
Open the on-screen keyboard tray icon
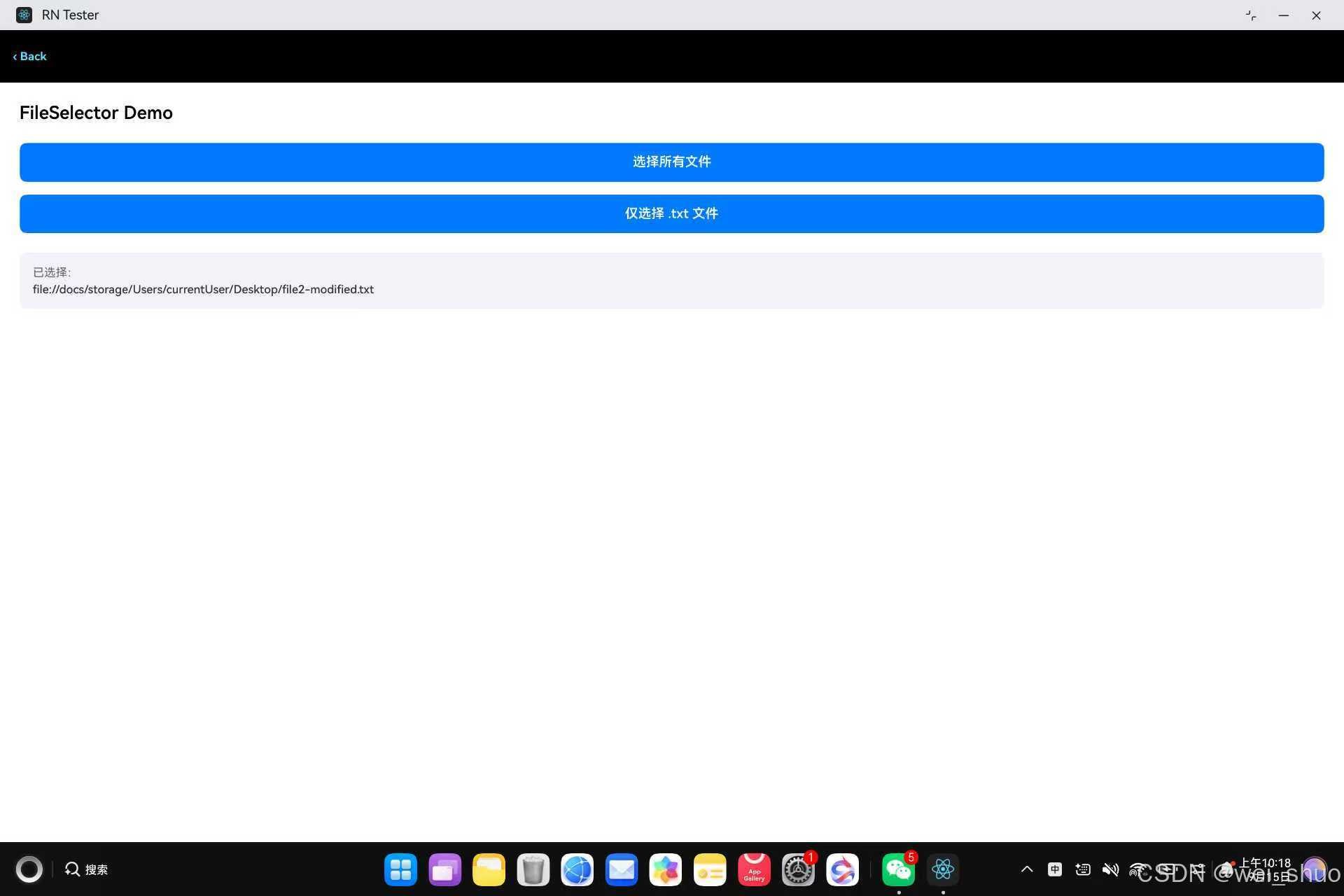(x=1083, y=869)
